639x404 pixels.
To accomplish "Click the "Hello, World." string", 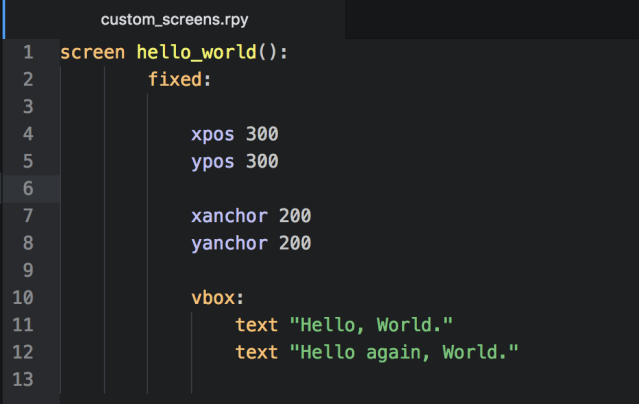I will tap(371, 324).
